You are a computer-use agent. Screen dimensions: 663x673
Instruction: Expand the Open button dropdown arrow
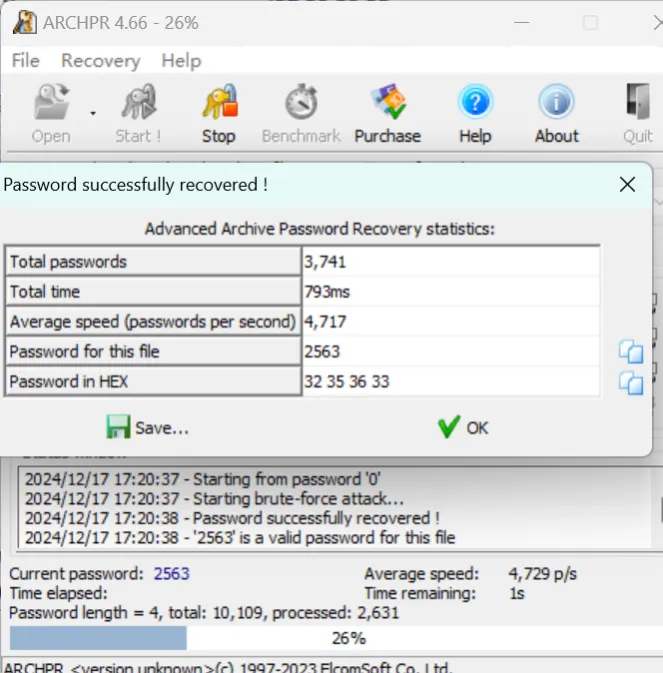point(93,113)
